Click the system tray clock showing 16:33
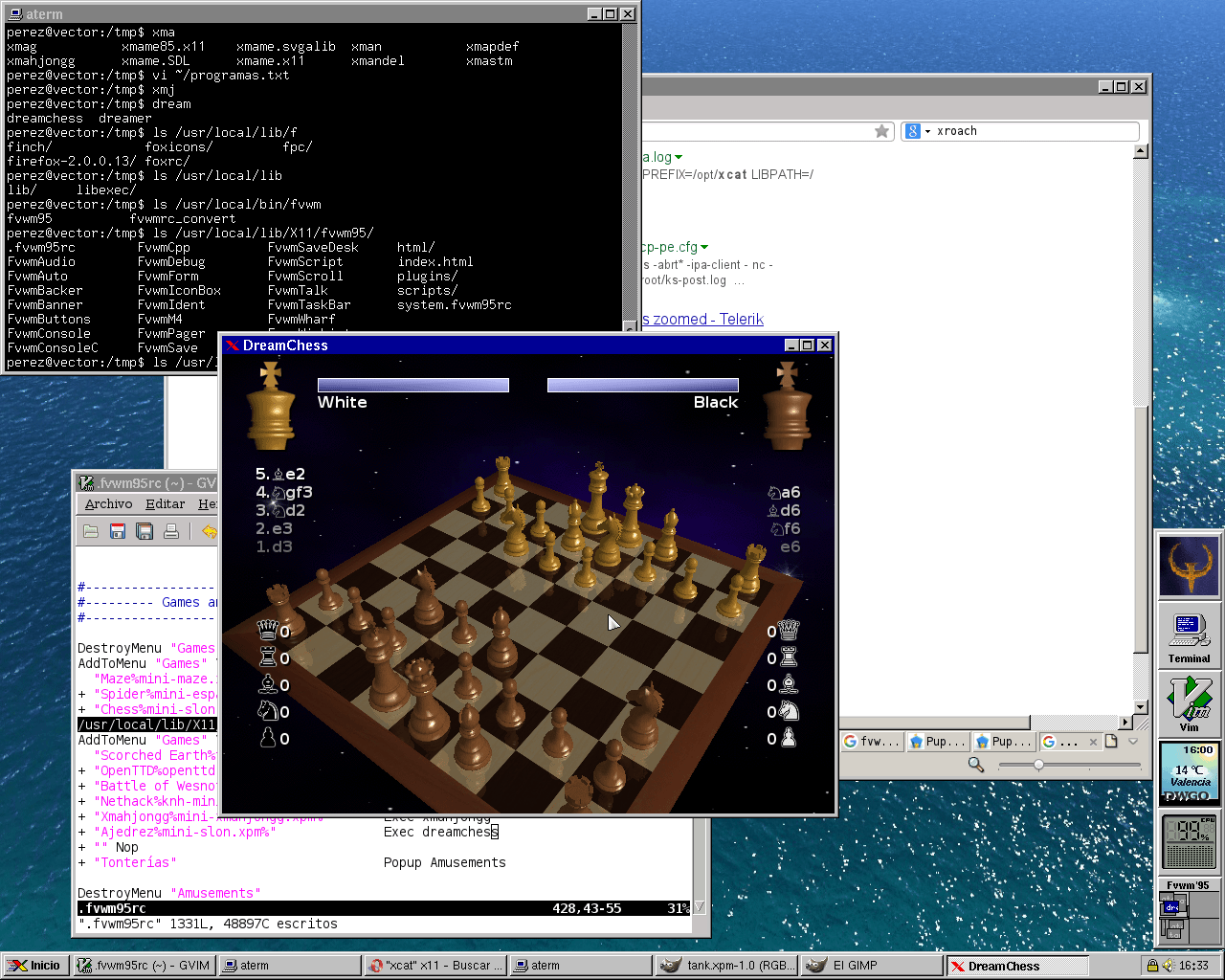The image size is (1225, 980). coord(1193,966)
